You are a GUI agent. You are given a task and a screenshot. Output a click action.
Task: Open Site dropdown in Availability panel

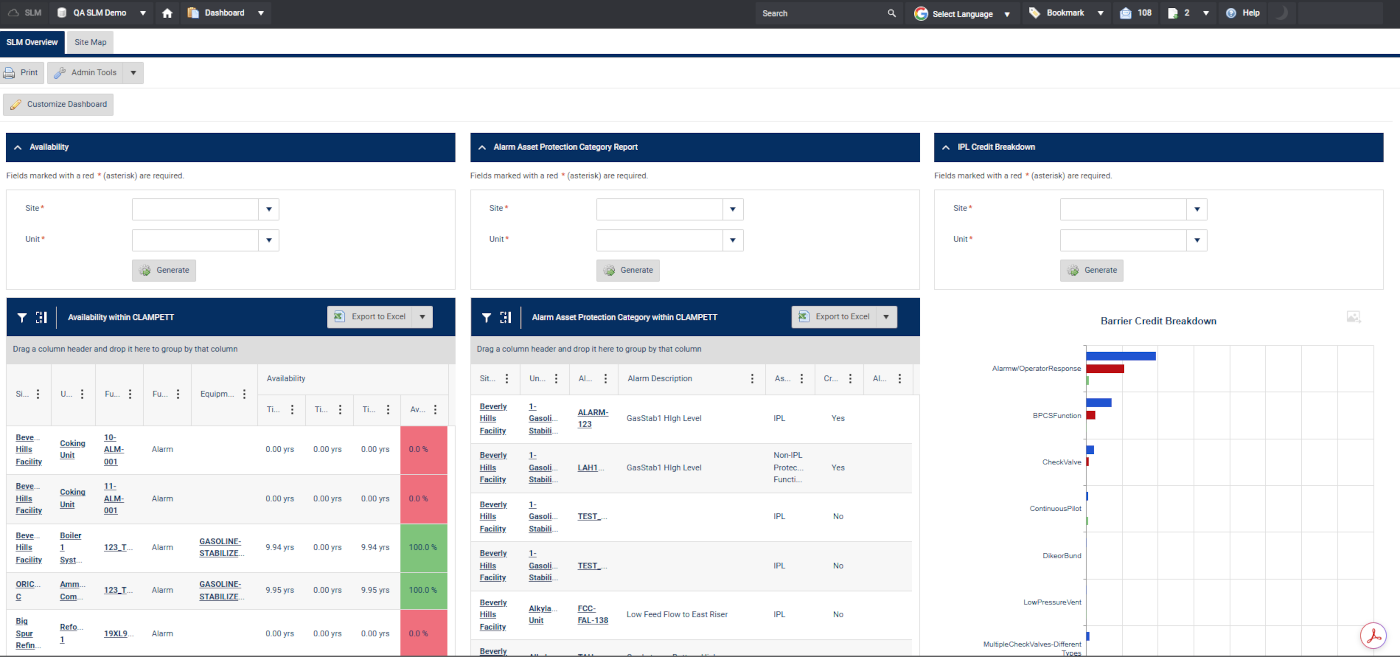(268, 209)
